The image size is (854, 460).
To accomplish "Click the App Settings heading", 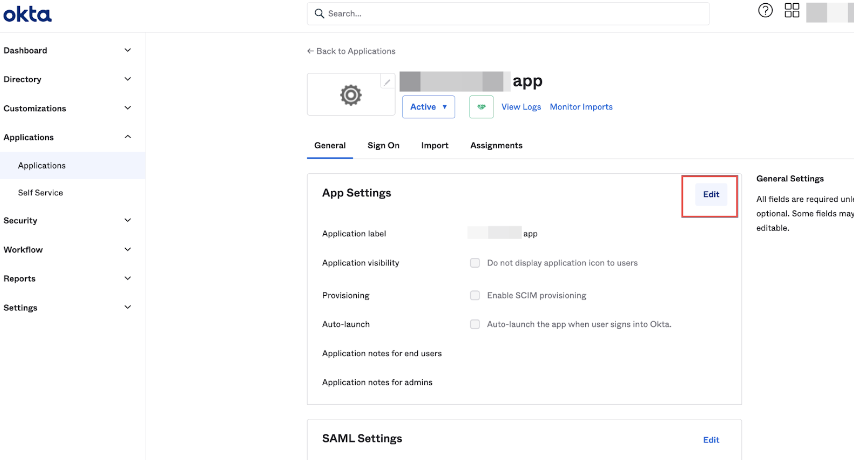I will tap(357, 193).
